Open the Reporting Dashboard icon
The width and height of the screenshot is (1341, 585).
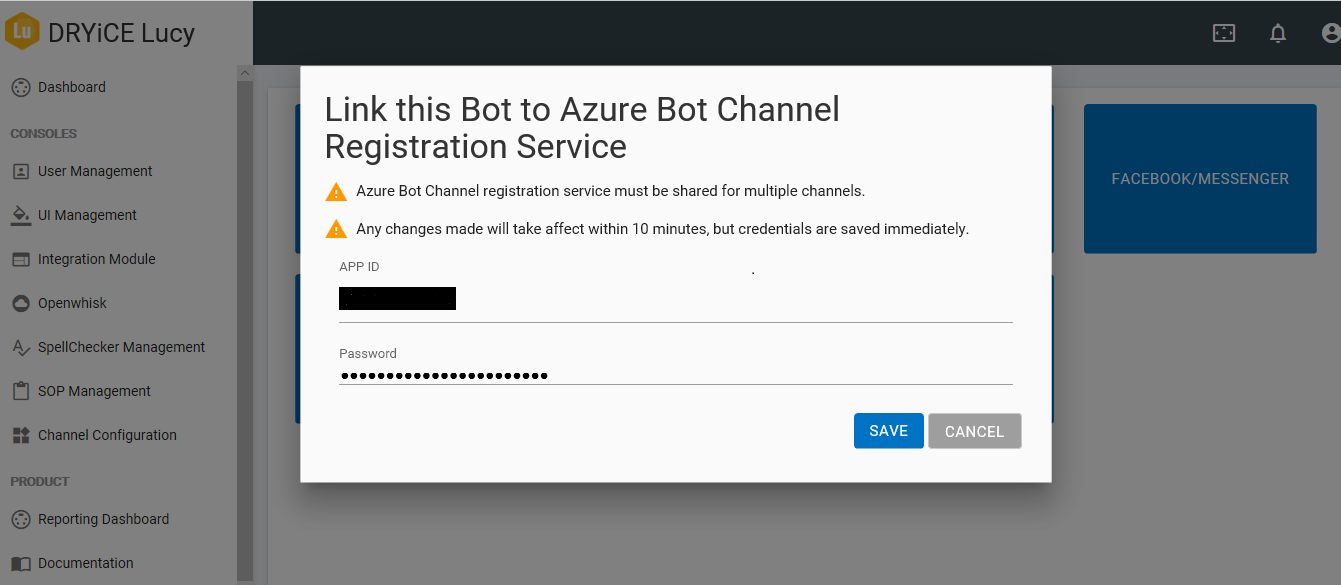pyautogui.click(x=21, y=519)
